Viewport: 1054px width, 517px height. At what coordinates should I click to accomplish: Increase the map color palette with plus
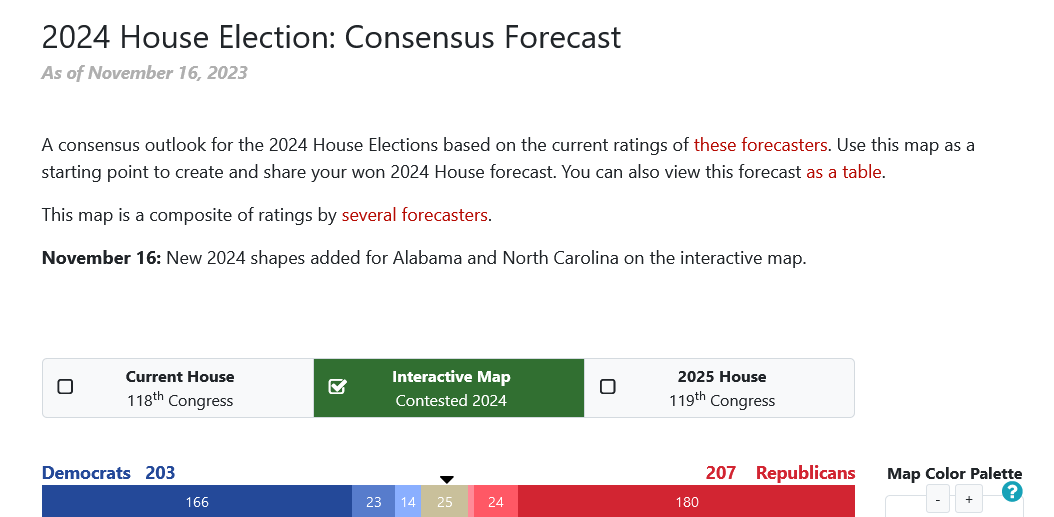point(969,500)
